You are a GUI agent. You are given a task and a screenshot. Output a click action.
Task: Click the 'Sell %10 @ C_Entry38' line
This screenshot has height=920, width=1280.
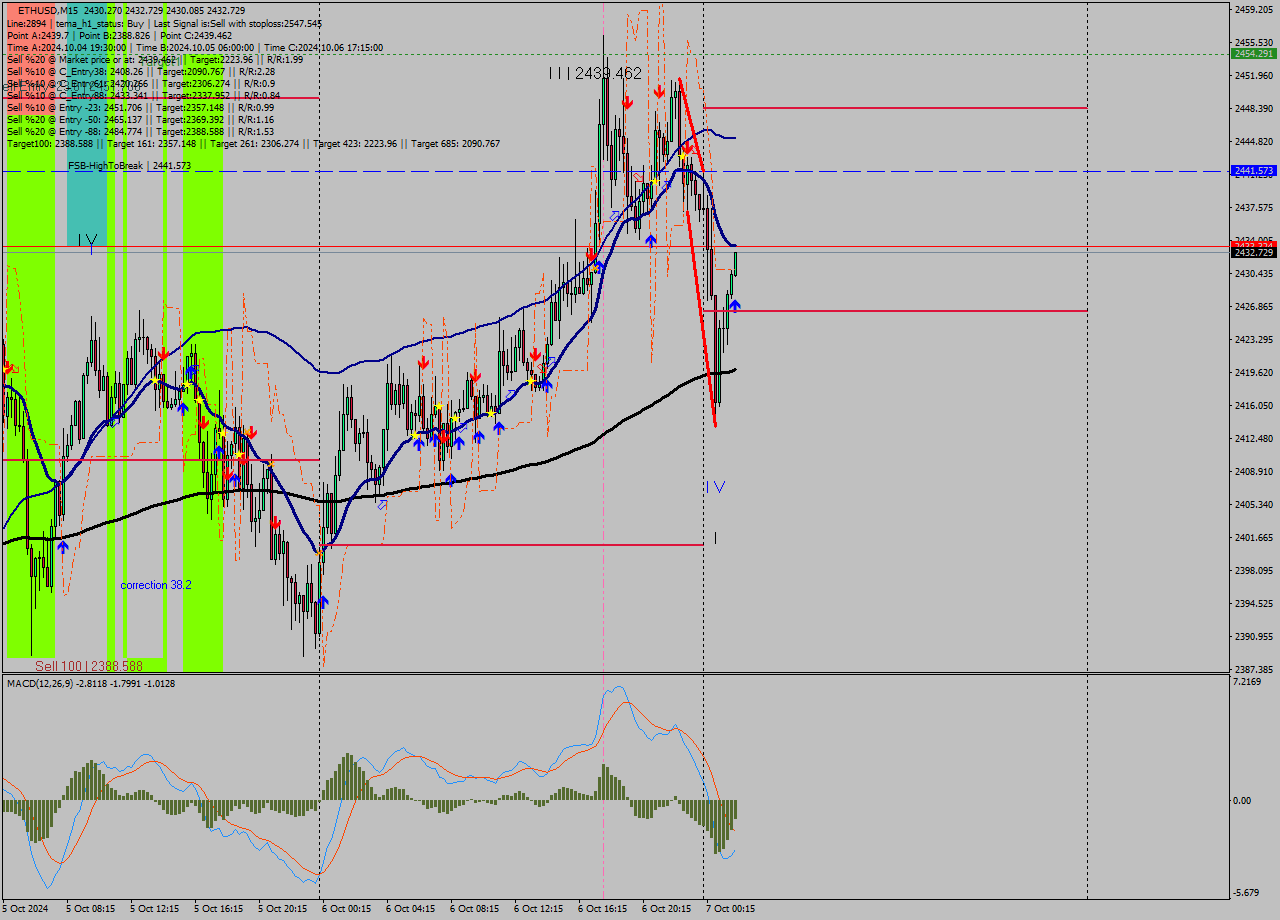(x=140, y=71)
